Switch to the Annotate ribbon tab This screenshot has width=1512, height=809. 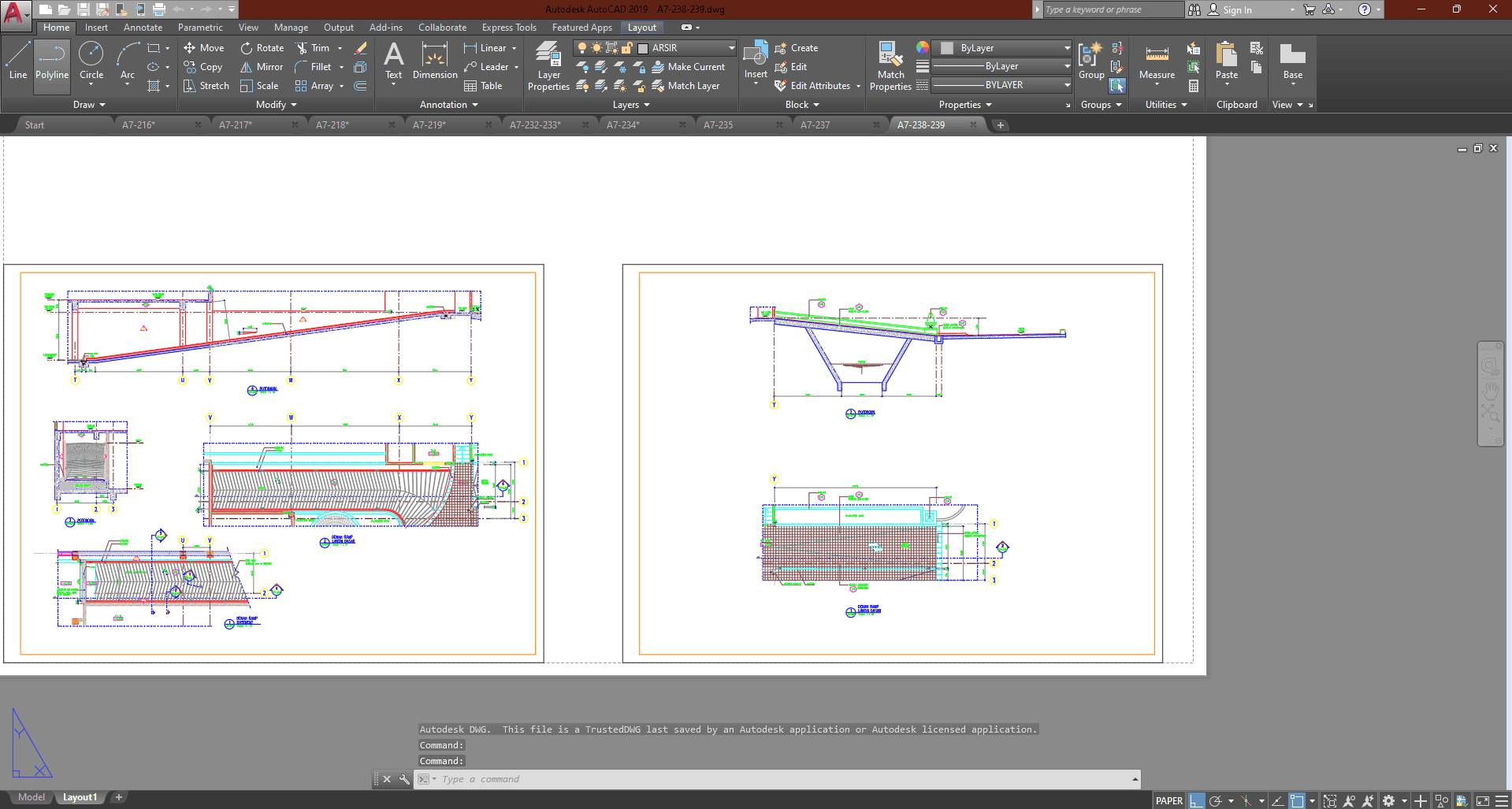(x=143, y=28)
